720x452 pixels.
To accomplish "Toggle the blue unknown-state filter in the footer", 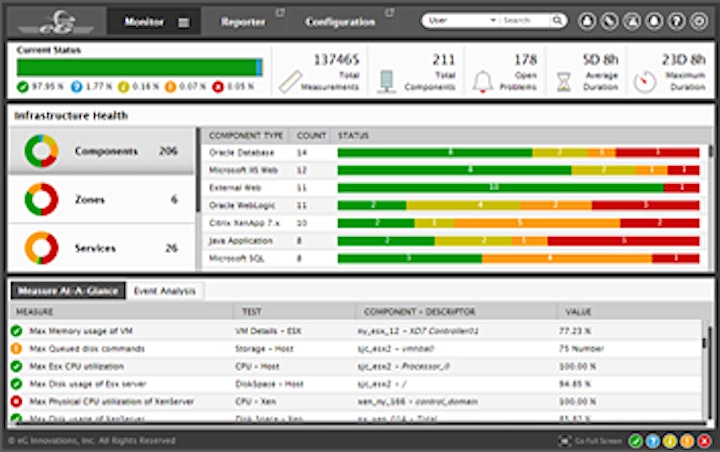I will [x=653, y=441].
